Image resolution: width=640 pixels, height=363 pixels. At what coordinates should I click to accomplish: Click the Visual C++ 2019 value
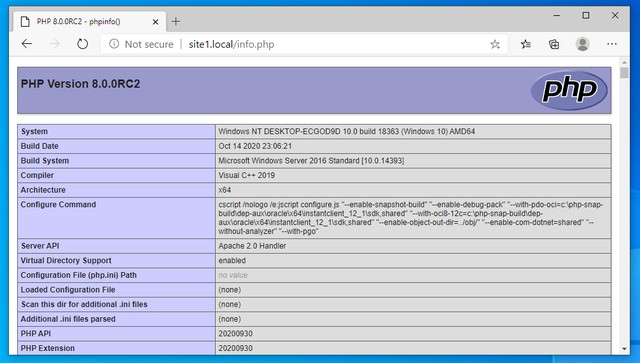247,175
